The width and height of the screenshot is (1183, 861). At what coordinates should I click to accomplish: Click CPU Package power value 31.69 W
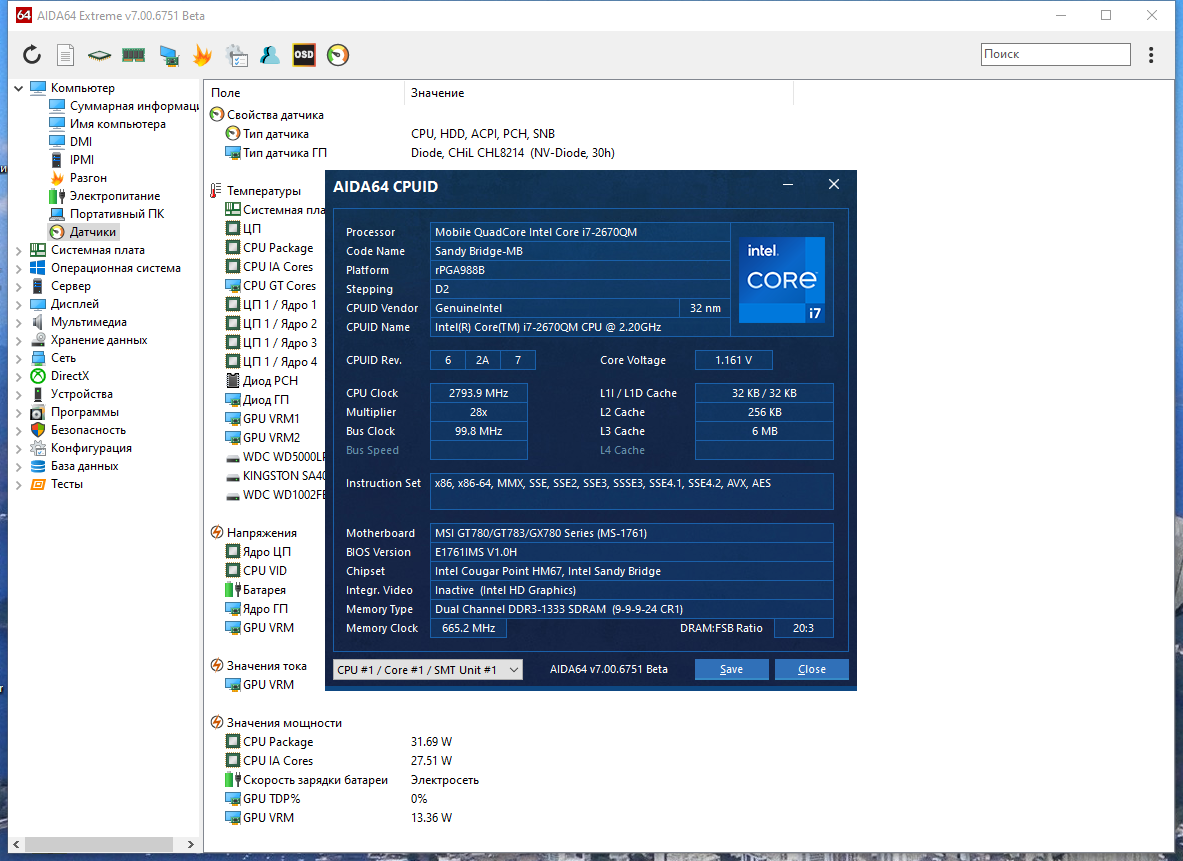tap(432, 743)
